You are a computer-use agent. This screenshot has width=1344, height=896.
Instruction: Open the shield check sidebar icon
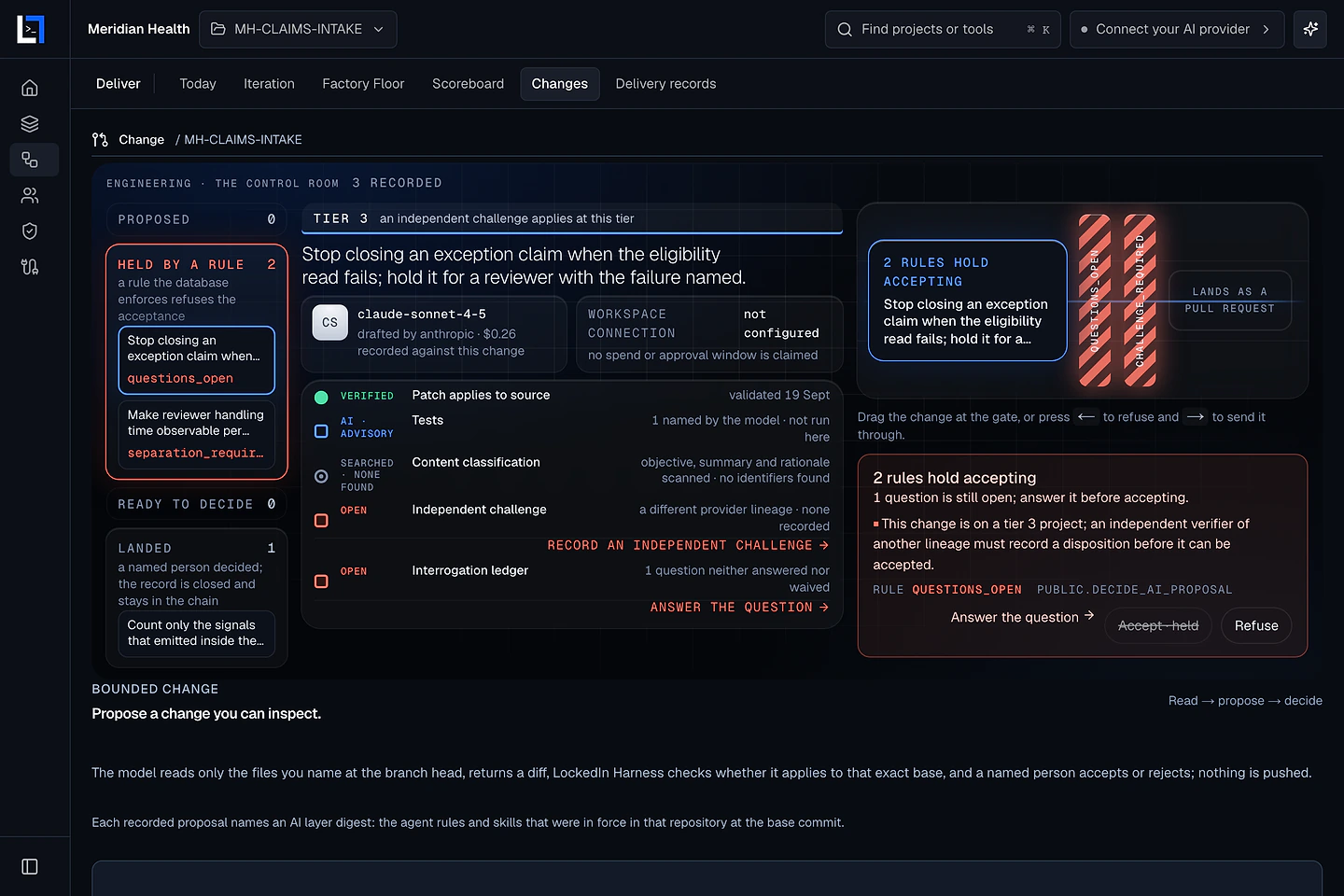pyautogui.click(x=30, y=231)
